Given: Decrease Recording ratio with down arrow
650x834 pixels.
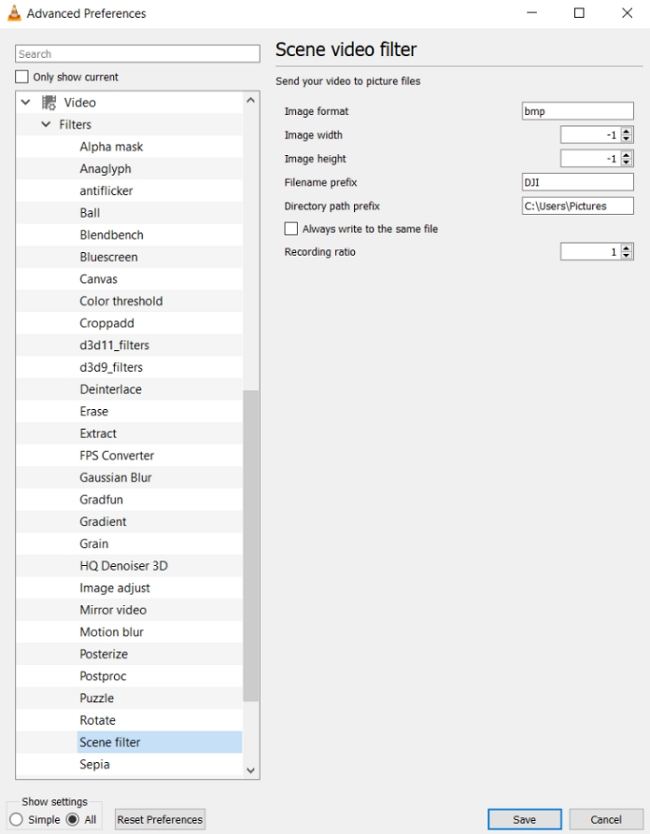Looking at the screenshot, I should (627, 255).
